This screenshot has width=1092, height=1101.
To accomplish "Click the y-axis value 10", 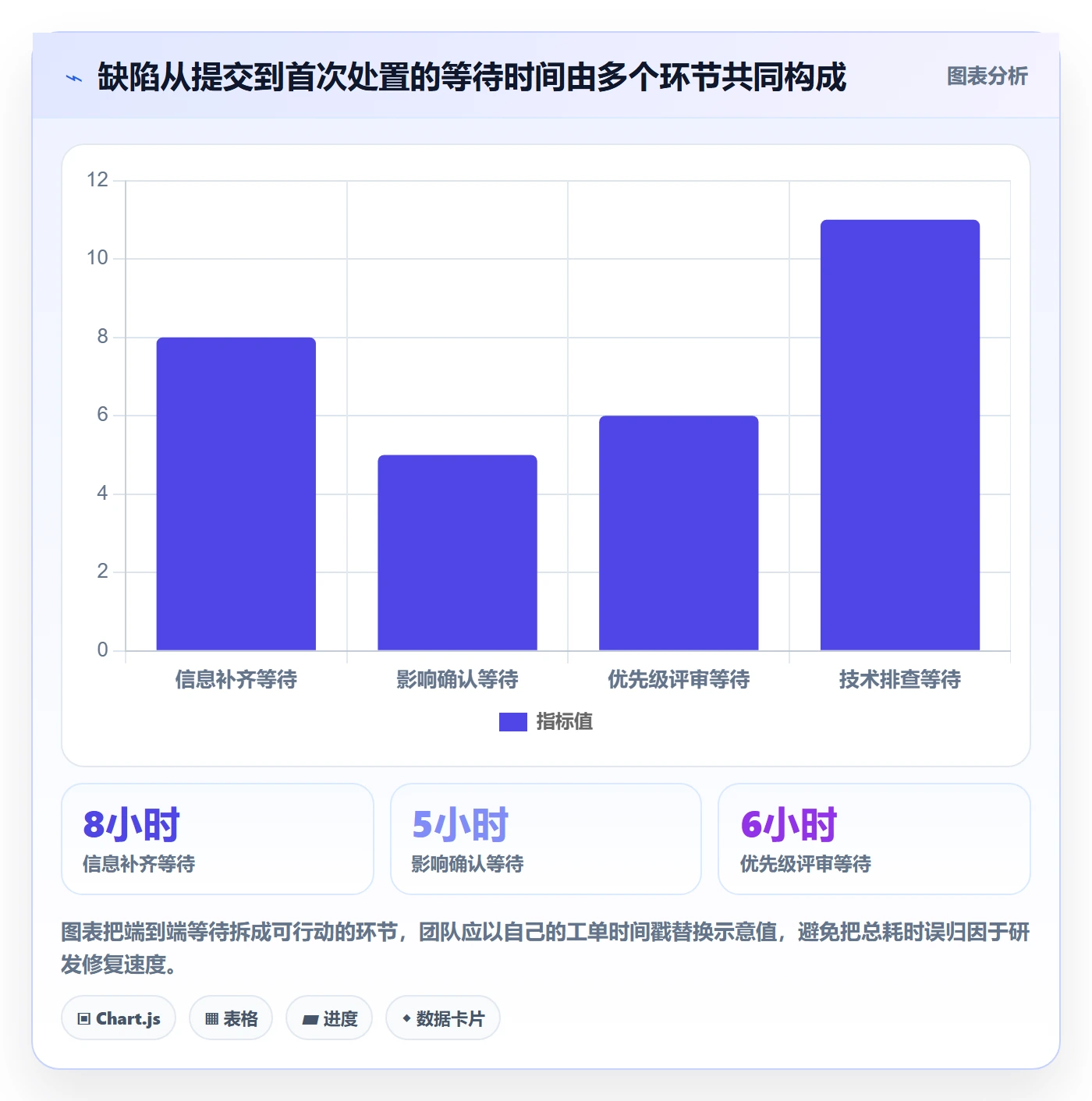I will point(97,258).
